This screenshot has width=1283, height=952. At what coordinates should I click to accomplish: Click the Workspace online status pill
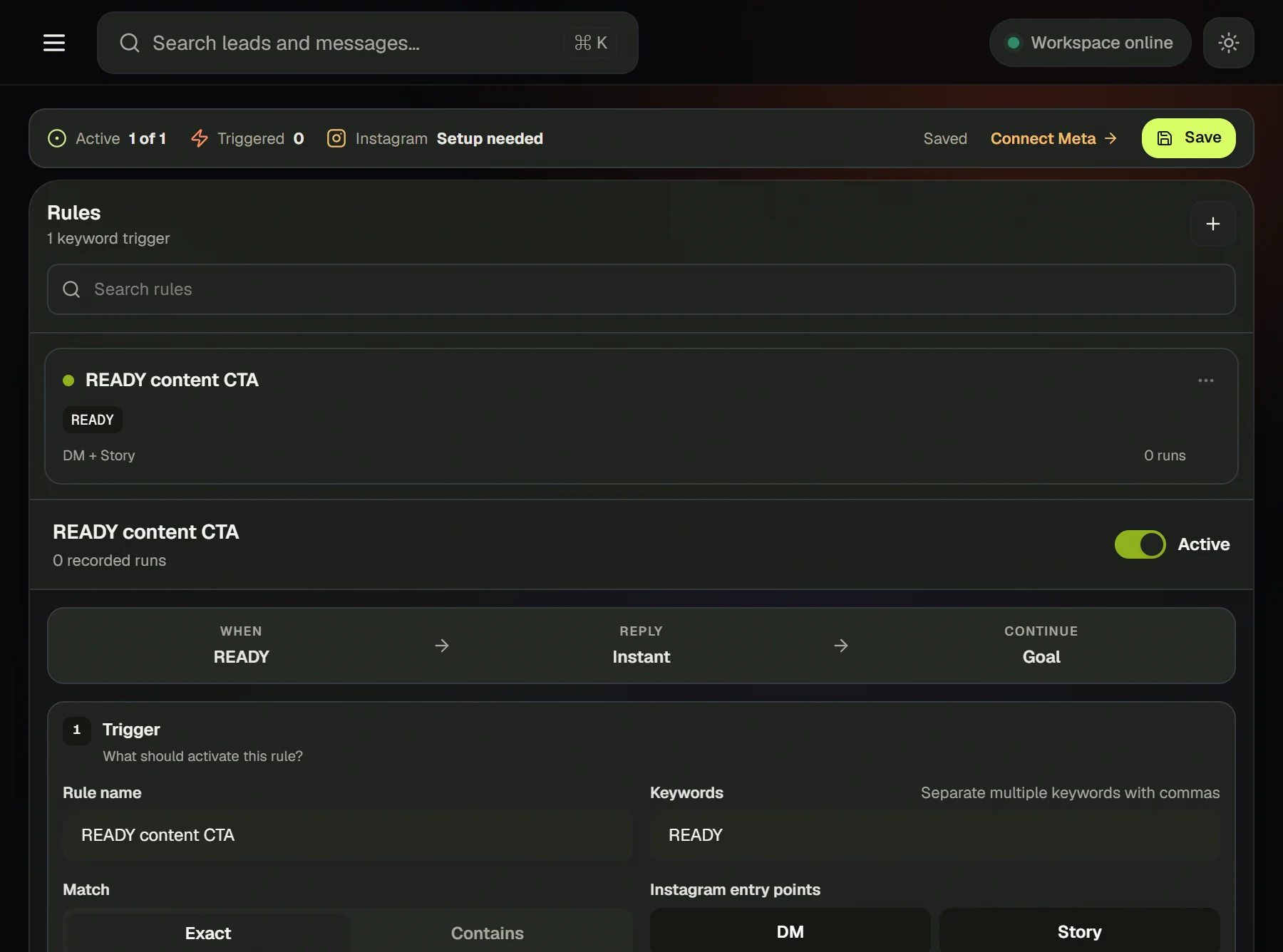tap(1090, 43)
